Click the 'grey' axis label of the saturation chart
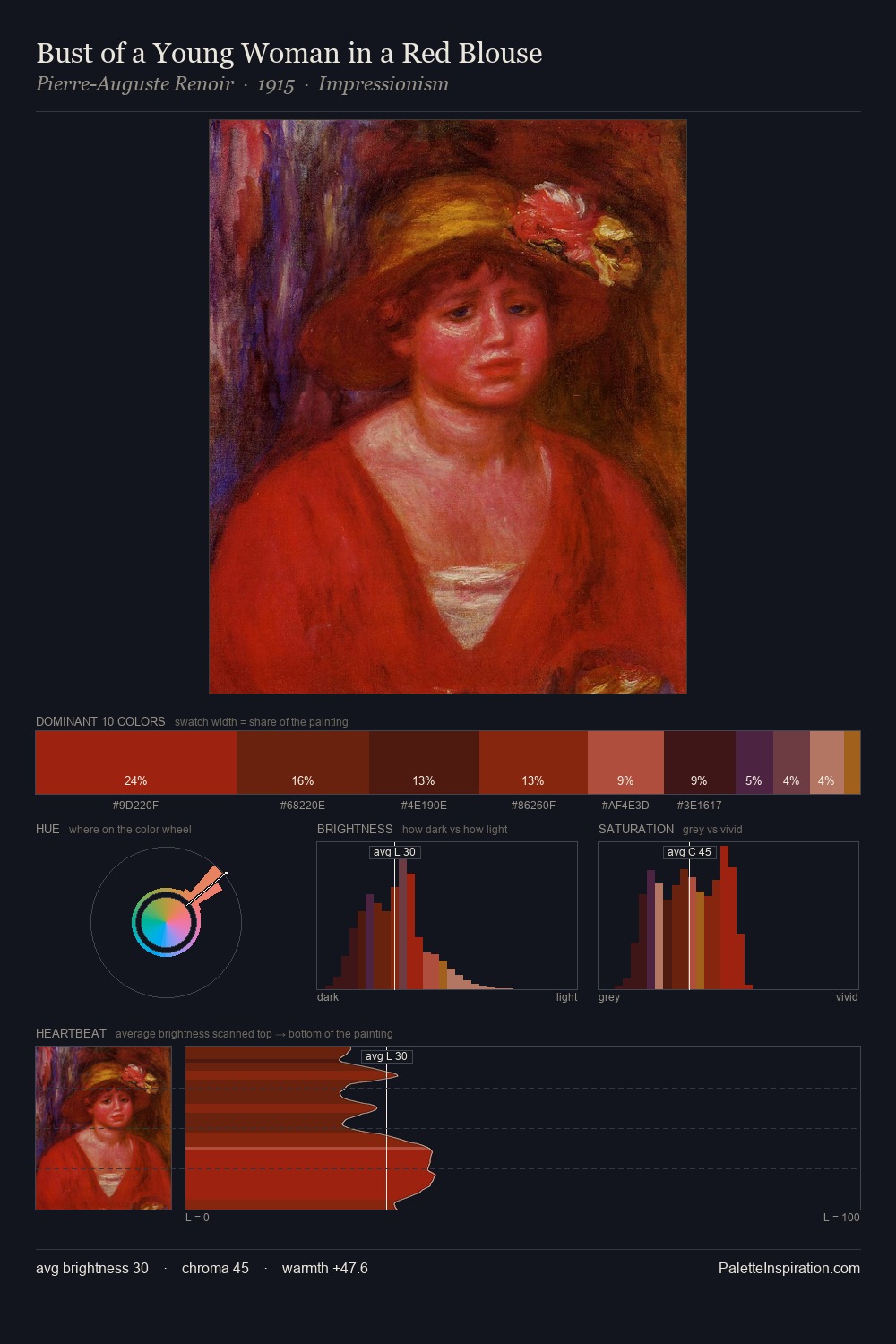Image resolution: width=896 pixels, height=1344 pixels. pyautogui.click(x=609, y=996)
